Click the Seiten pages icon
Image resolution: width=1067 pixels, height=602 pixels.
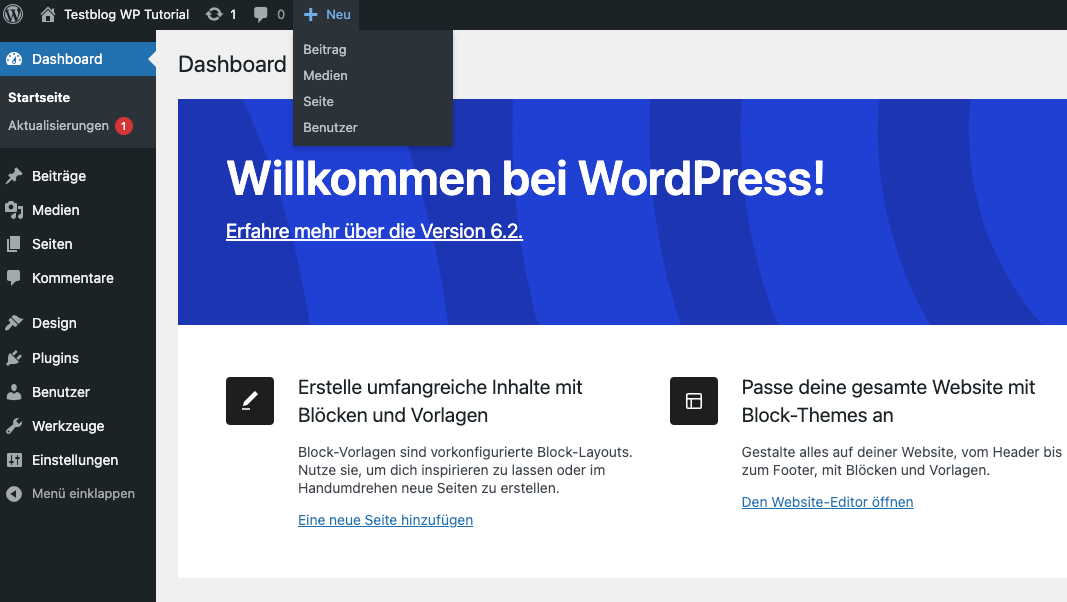[x=14, y=244]
